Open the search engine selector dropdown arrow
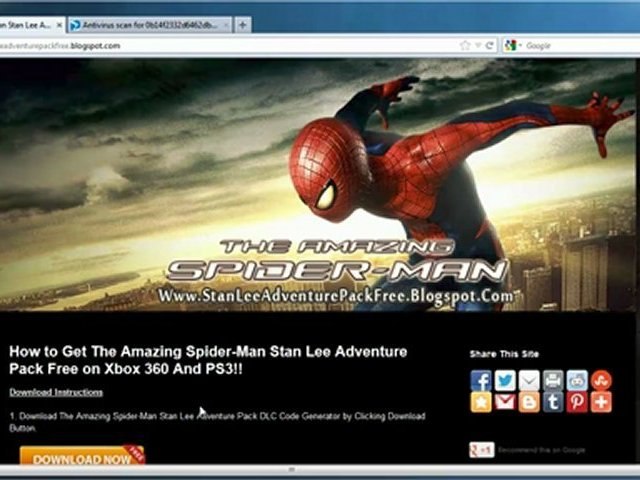 pyautogui.click(x=520, y=45)
